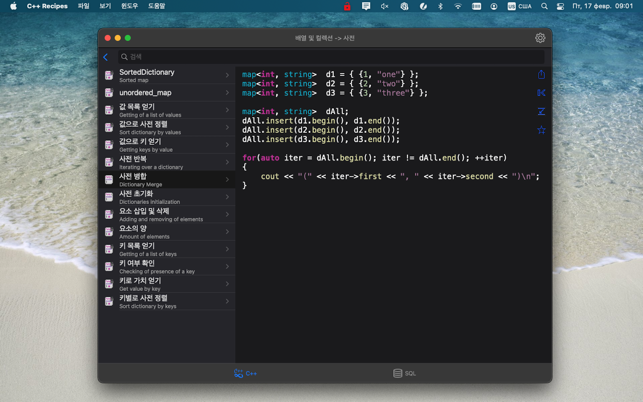Click the icon next to Adding and removing of elements

click(109, 214)
